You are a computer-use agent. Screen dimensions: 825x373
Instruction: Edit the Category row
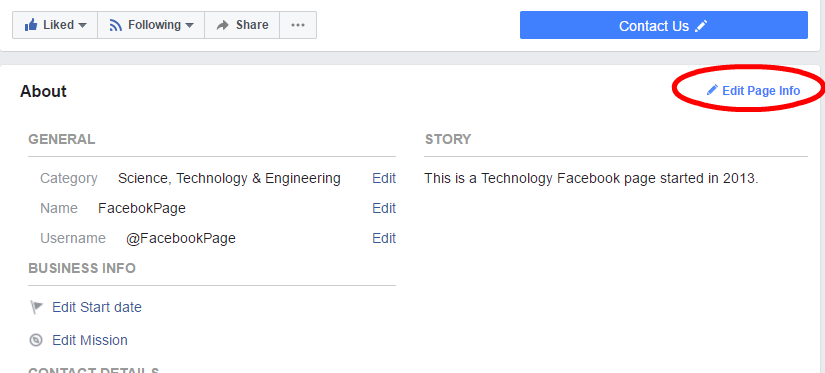tap(384, 178)
